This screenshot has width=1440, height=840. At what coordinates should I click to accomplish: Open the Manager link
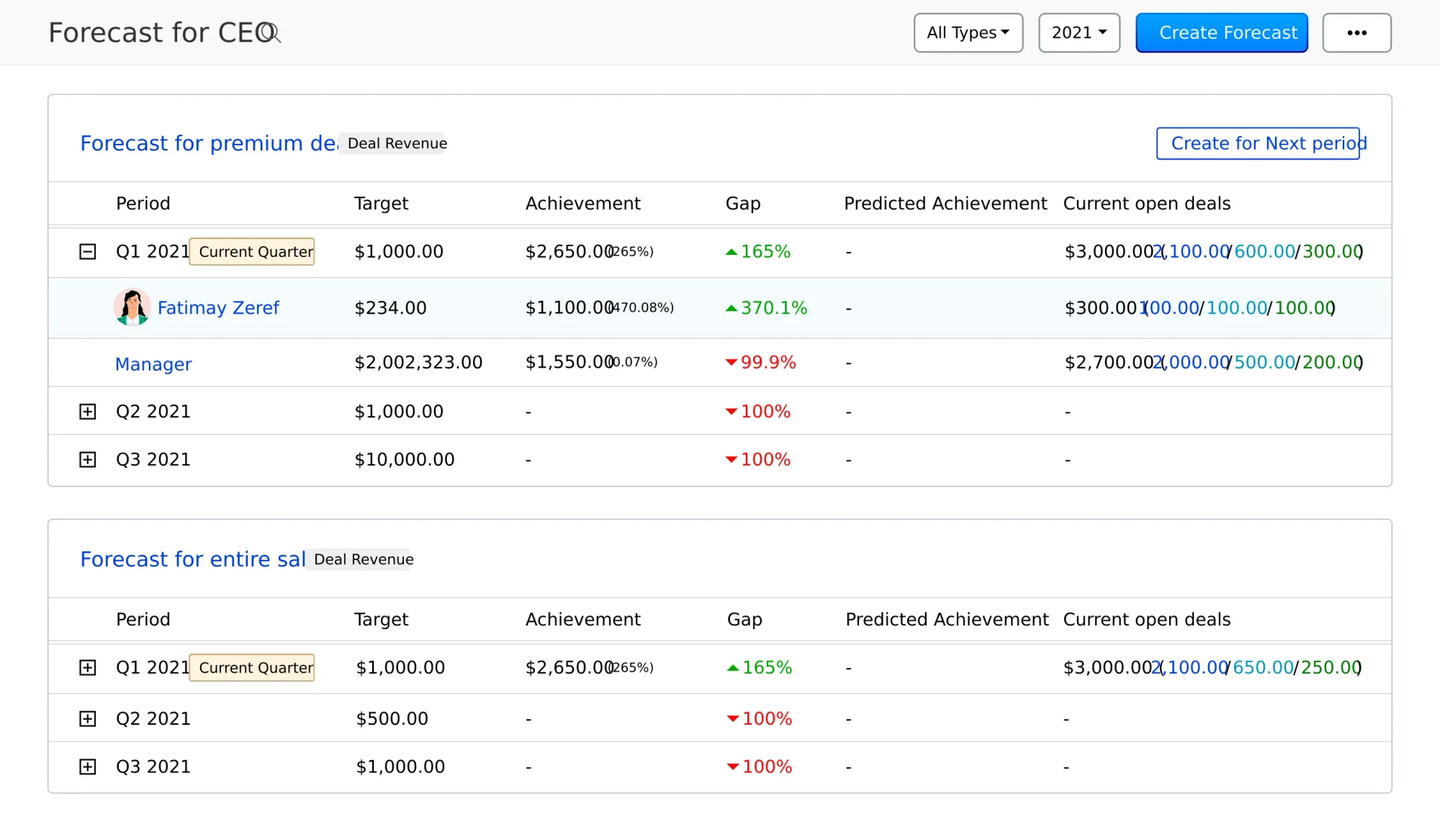coord(153,363)
